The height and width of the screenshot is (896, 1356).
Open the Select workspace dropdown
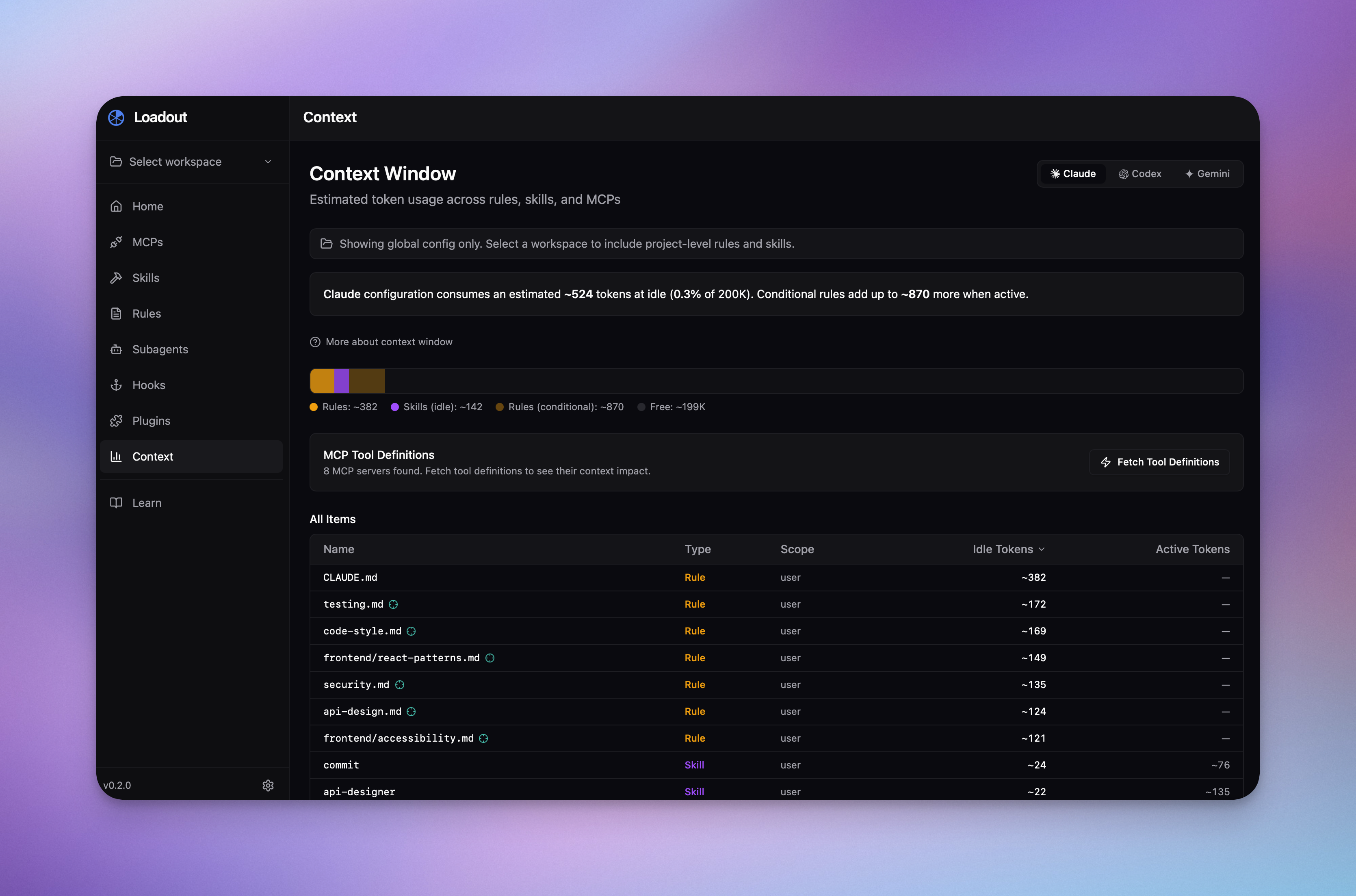(192, 162)
